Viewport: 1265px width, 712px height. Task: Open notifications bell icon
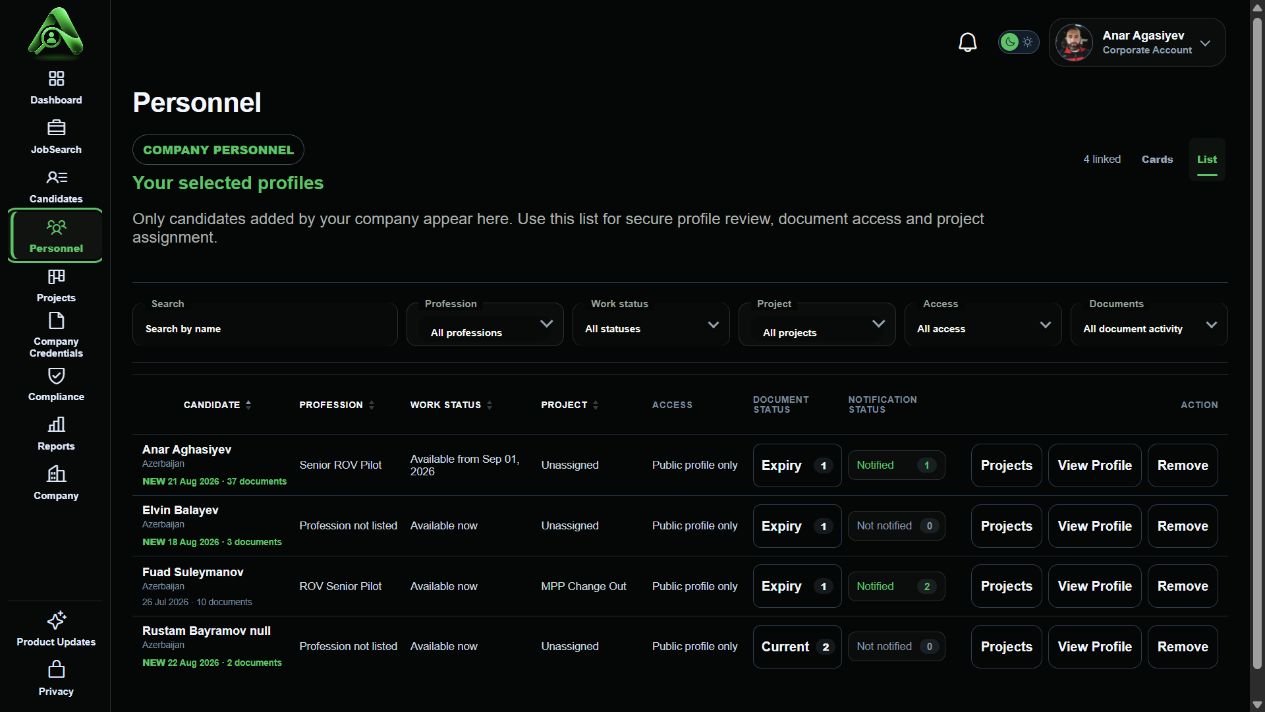click(x=967, y=42)
